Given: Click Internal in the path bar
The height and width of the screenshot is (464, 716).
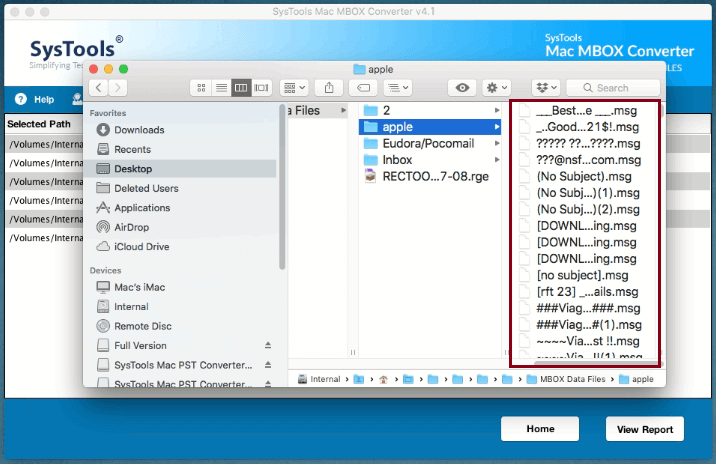Looking at the screenshot, I should [x=319, y=379].
